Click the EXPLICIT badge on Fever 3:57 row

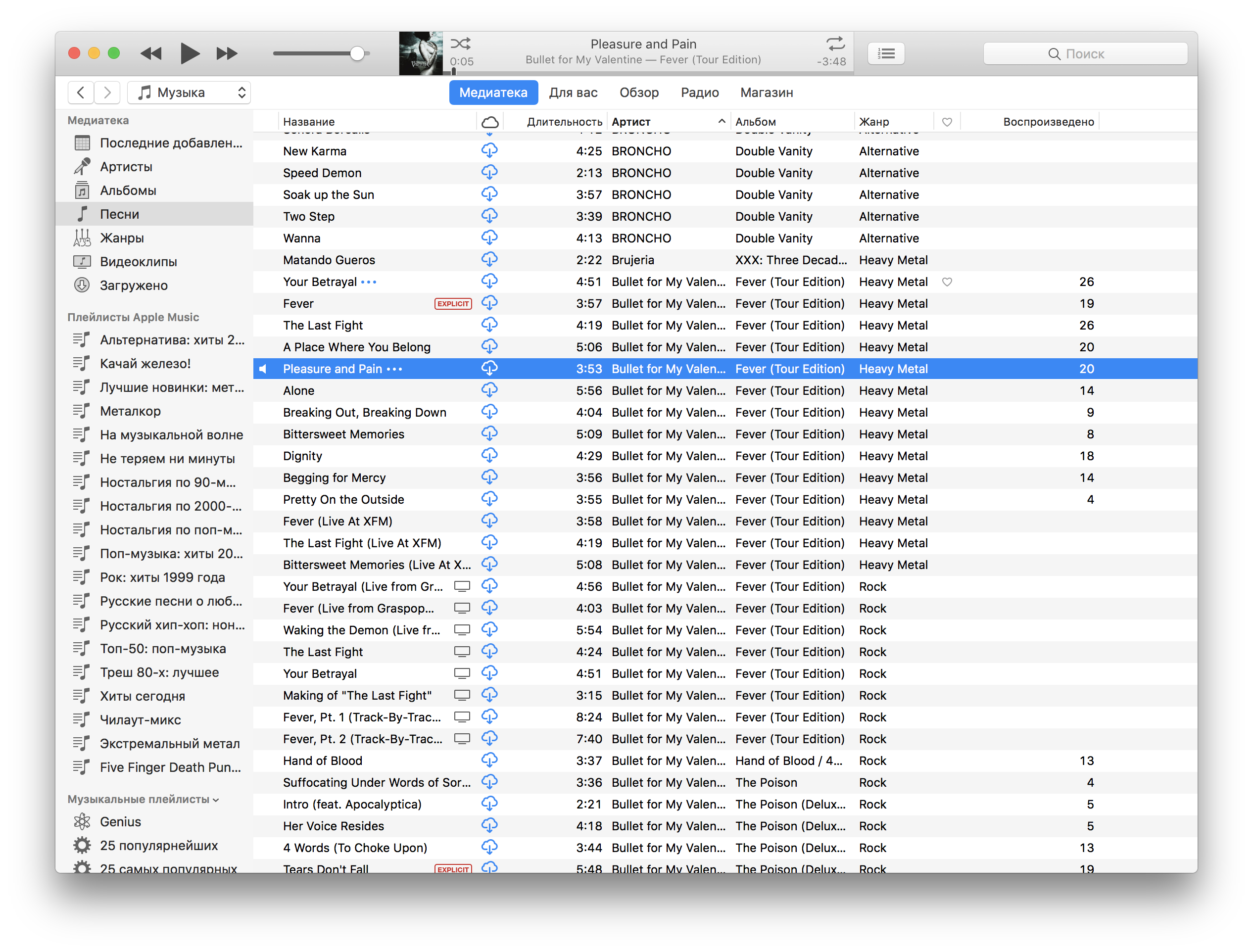[453, 304]
